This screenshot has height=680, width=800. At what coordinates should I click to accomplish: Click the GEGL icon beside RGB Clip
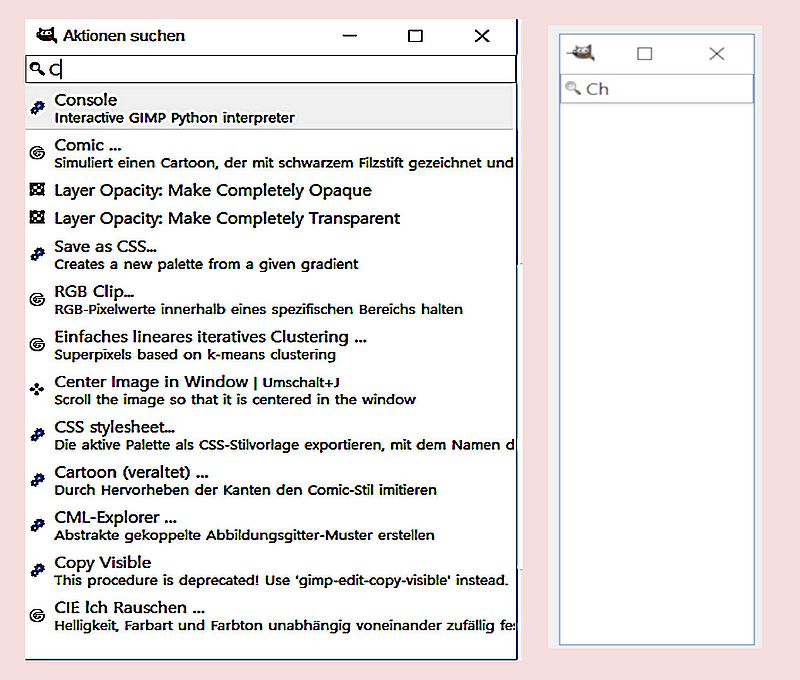coord(37,299)
